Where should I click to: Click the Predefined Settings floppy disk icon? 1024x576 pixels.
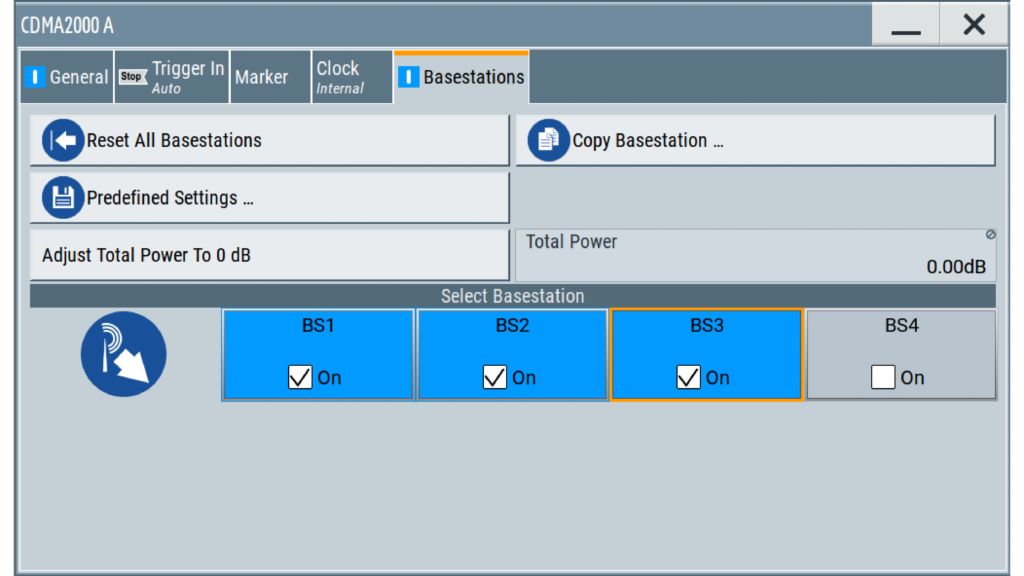[x=63, y=198]
